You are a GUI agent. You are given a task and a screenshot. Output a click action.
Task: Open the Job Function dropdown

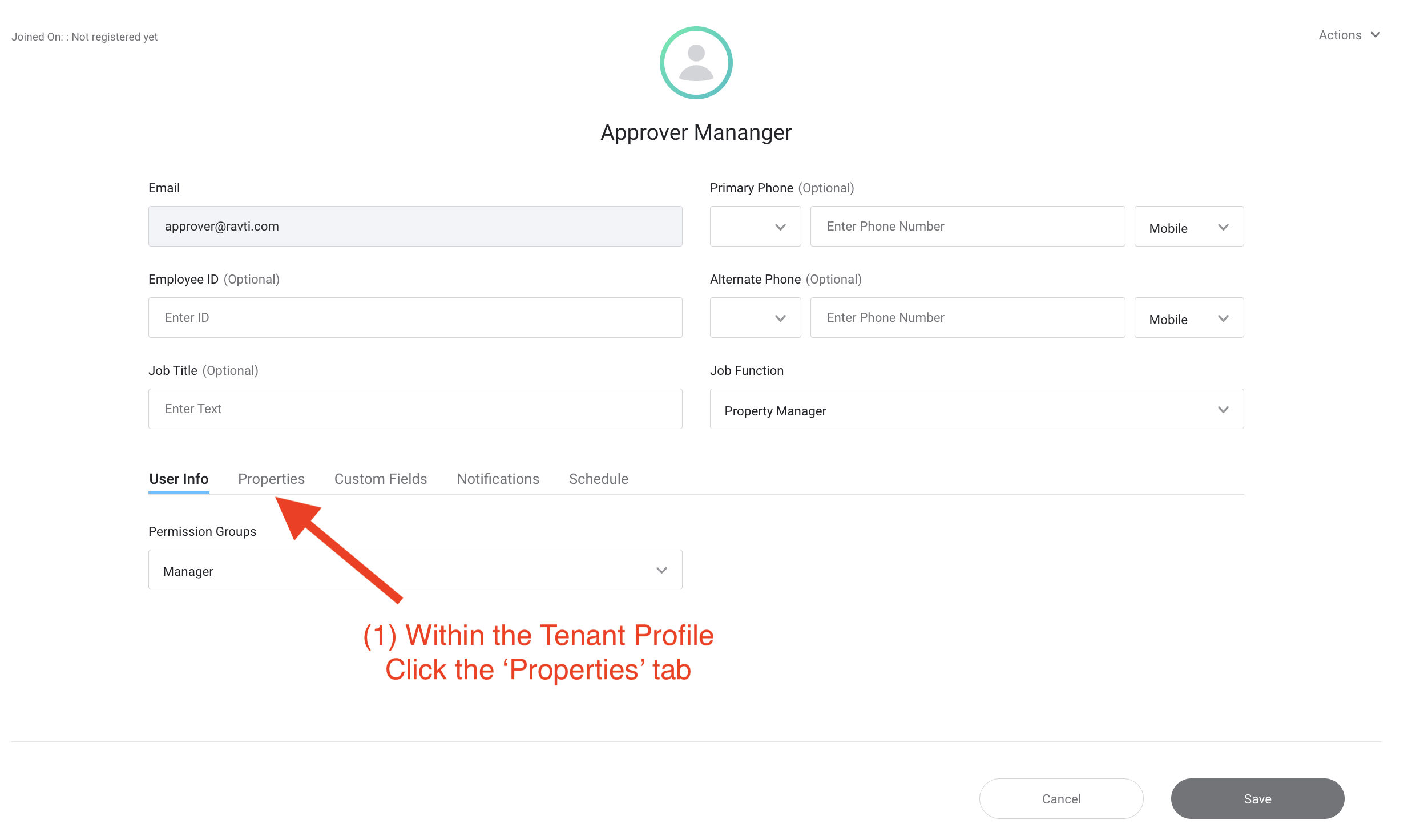click(977, 409)
